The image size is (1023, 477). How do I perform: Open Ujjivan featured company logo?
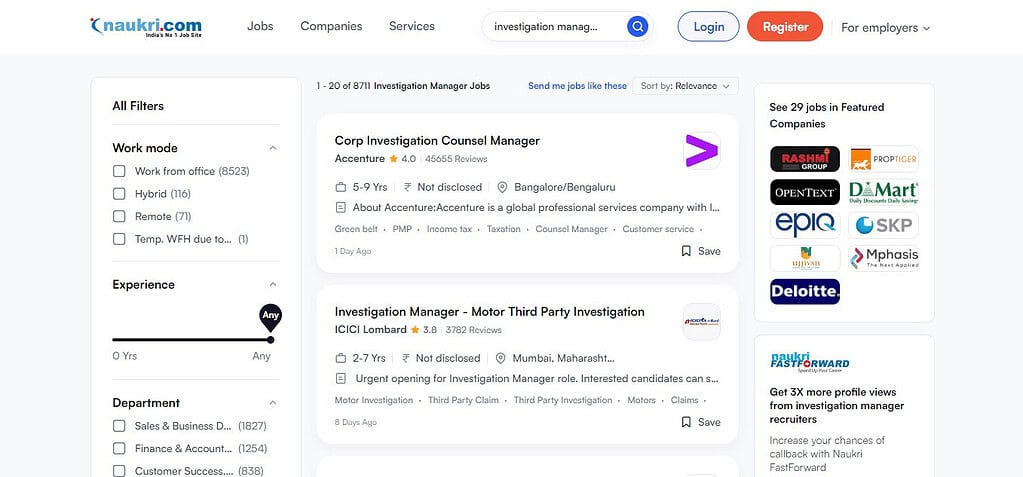(x=804, y=258)
